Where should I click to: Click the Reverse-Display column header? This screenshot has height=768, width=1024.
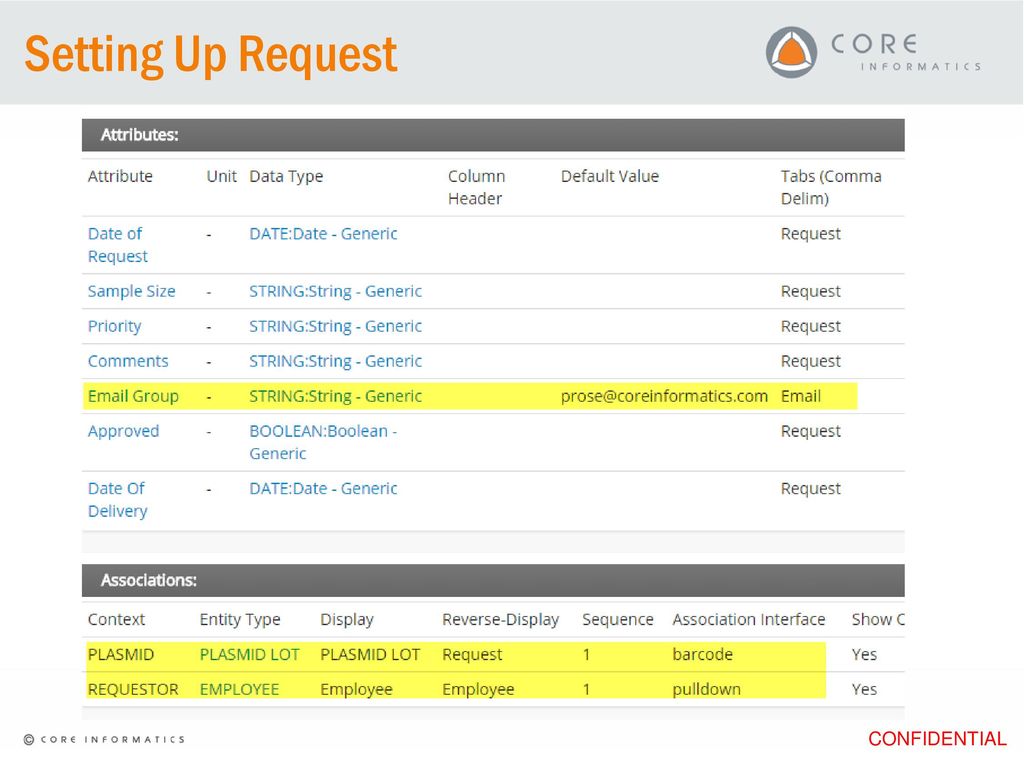coord(500,620)
